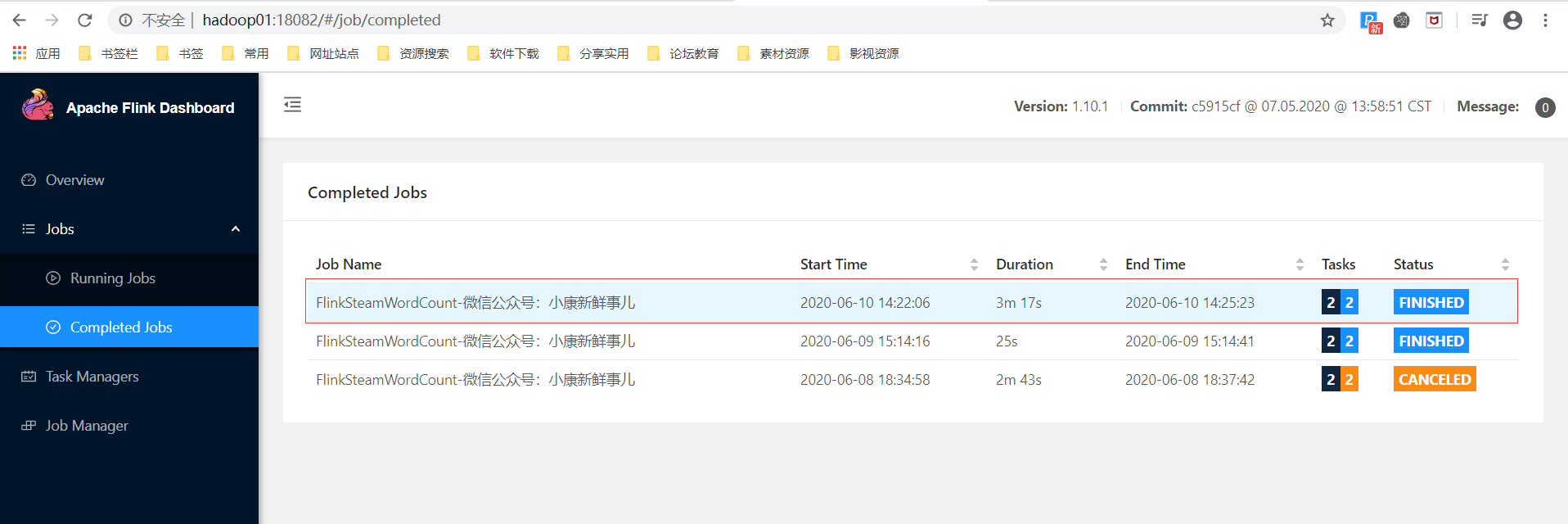Open the 书签 bookmark folder
The image size is (1568, 524).
coord(179,53)
